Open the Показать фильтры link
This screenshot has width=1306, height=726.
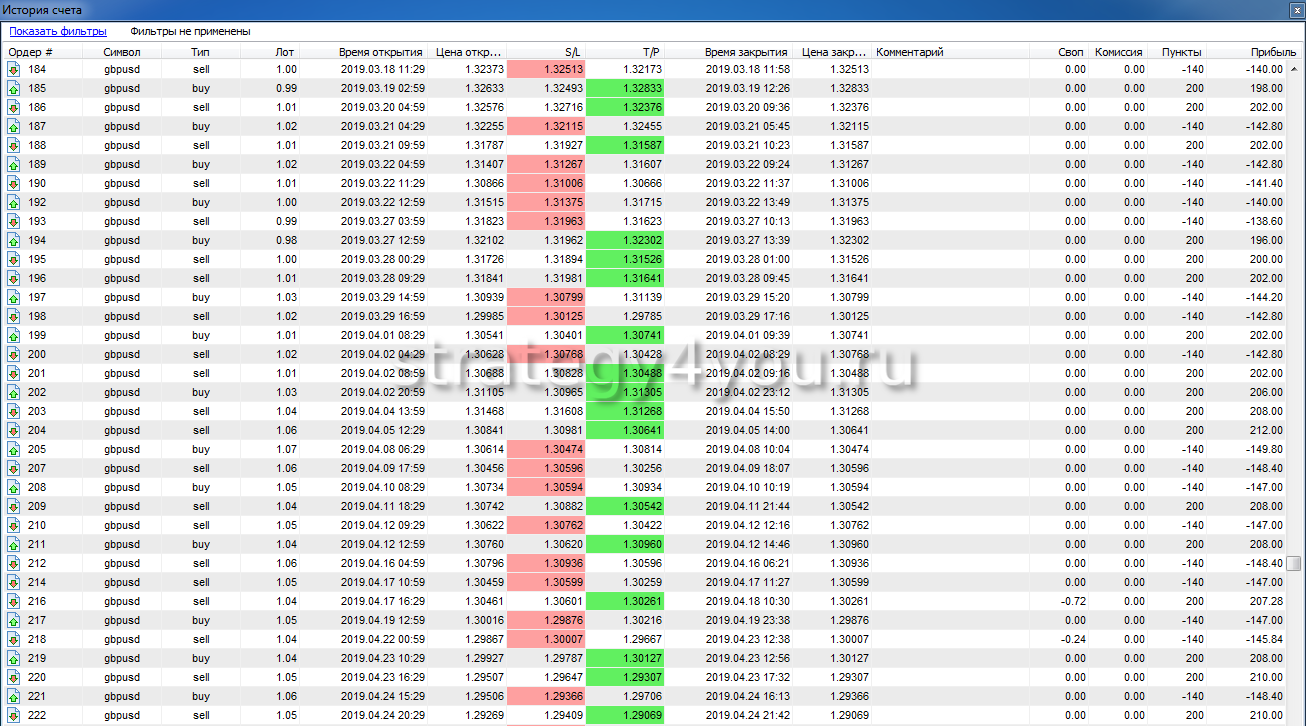point(58,31)
